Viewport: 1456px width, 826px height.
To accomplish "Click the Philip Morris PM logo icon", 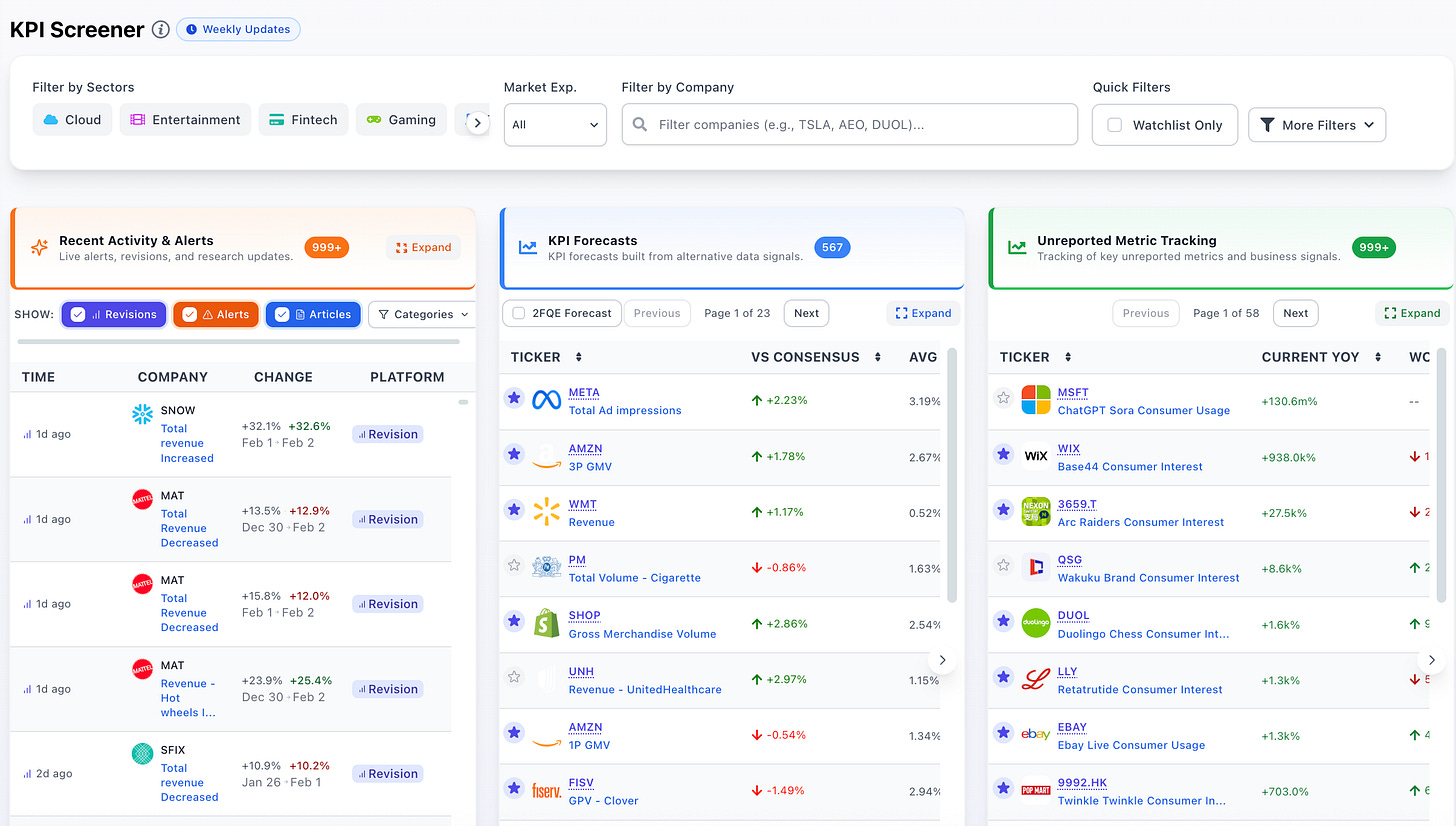I will coord(546,567).
